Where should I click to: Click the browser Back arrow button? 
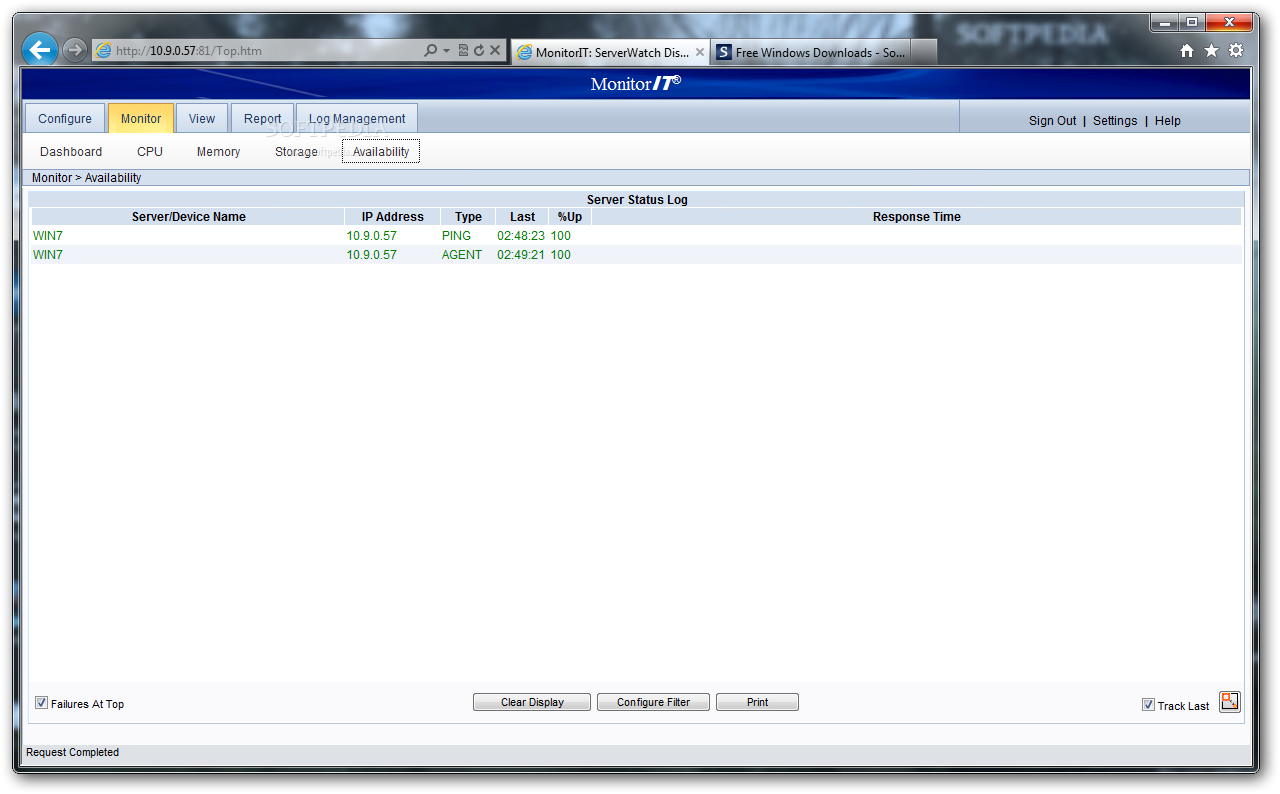click(x=40, y=49)
